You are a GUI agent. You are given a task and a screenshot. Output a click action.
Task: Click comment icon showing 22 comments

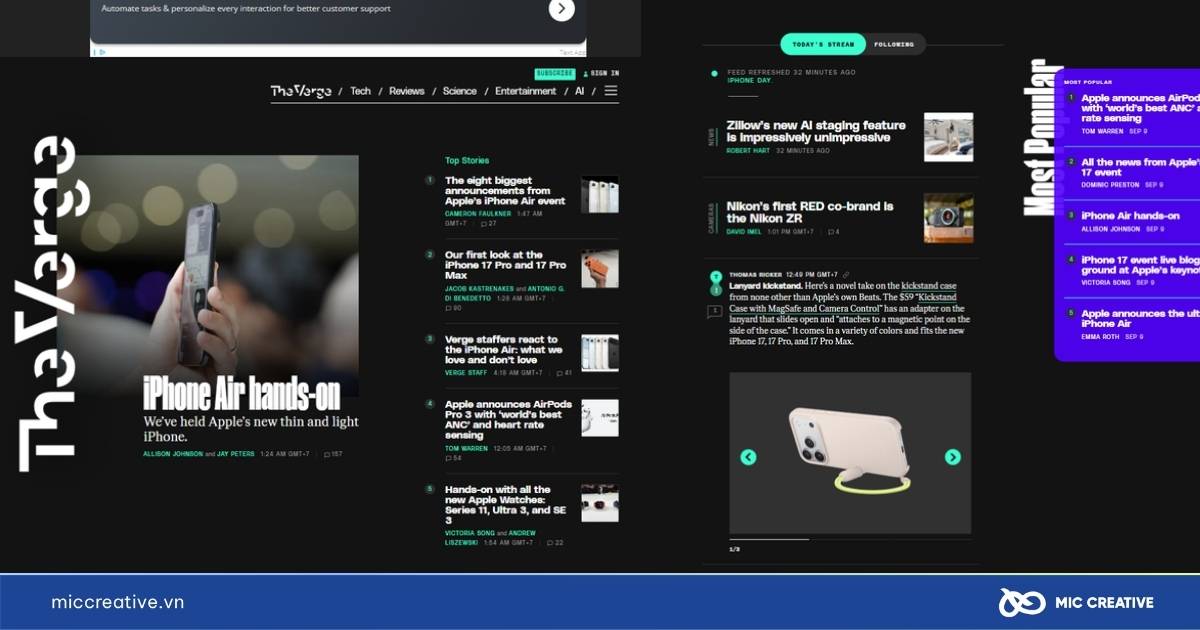(x=554, y=543)
